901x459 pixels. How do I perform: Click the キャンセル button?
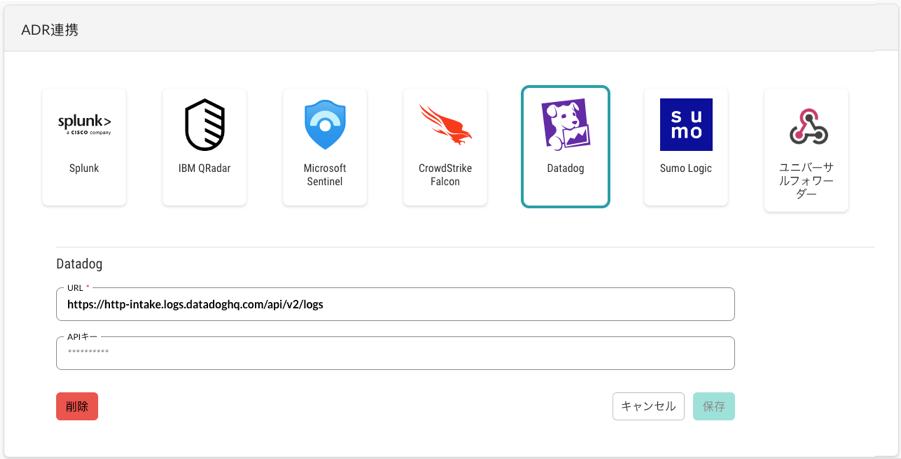point(648,406)
